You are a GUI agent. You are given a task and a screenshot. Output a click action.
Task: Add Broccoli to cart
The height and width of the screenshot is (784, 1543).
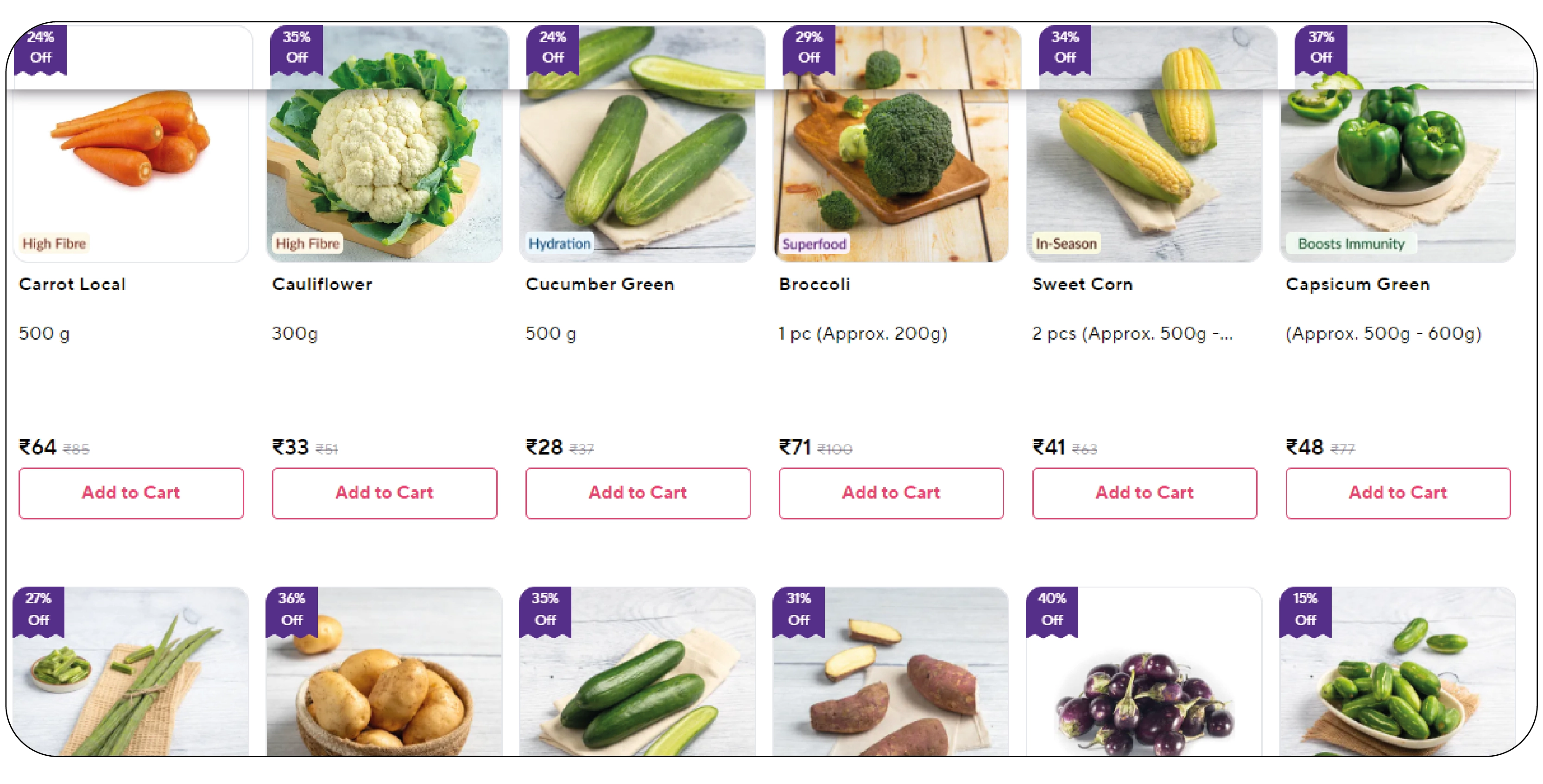click(x=892, y=493)
